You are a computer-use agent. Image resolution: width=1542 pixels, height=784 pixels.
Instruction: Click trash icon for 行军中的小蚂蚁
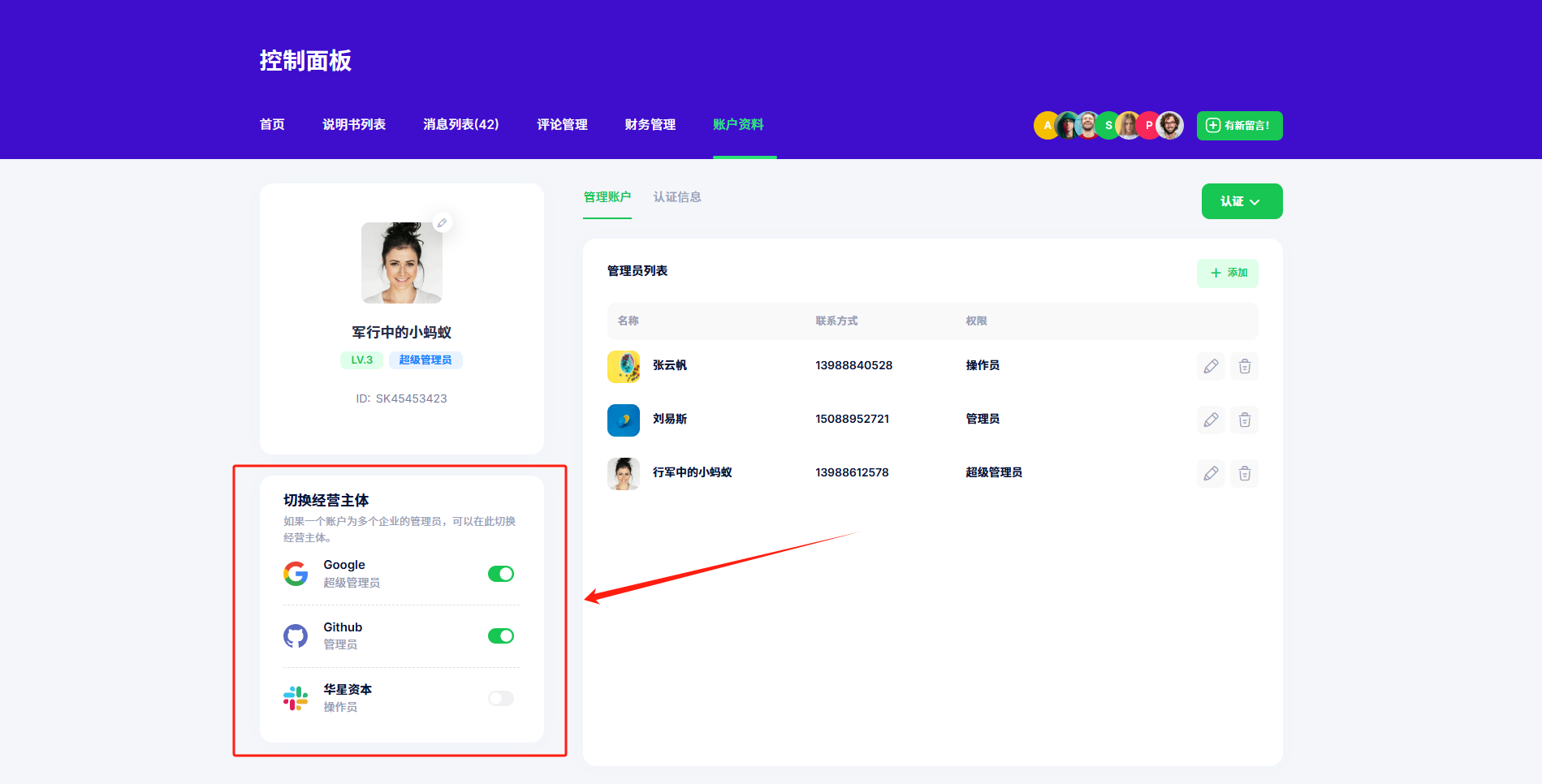click(x=1244, y=474)
